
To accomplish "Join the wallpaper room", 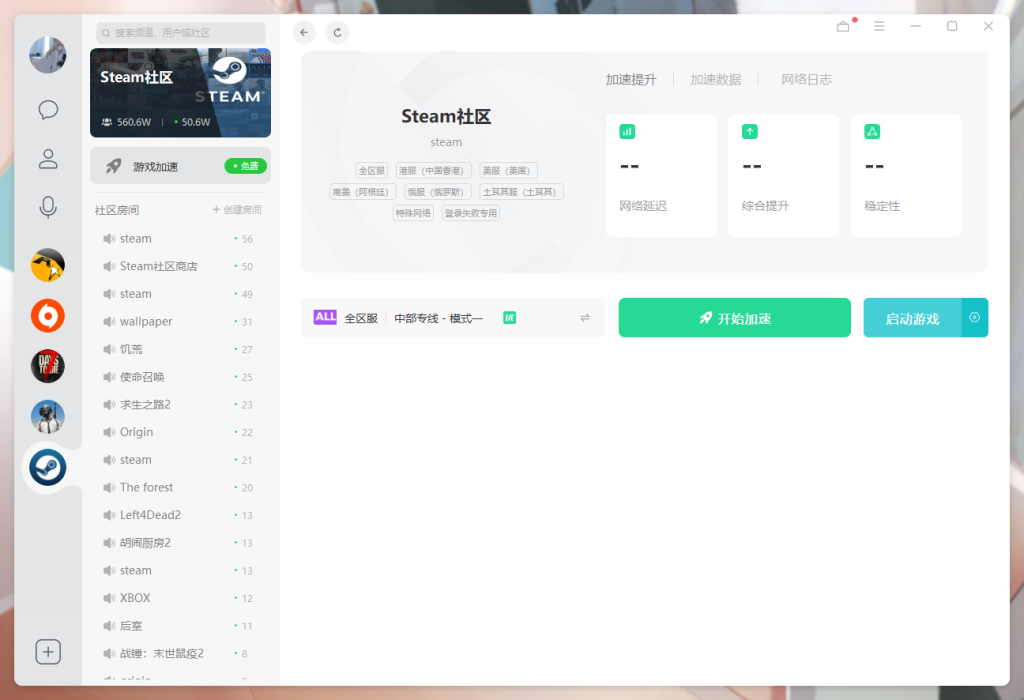I will pyautogui.click(x=180, y=321).
